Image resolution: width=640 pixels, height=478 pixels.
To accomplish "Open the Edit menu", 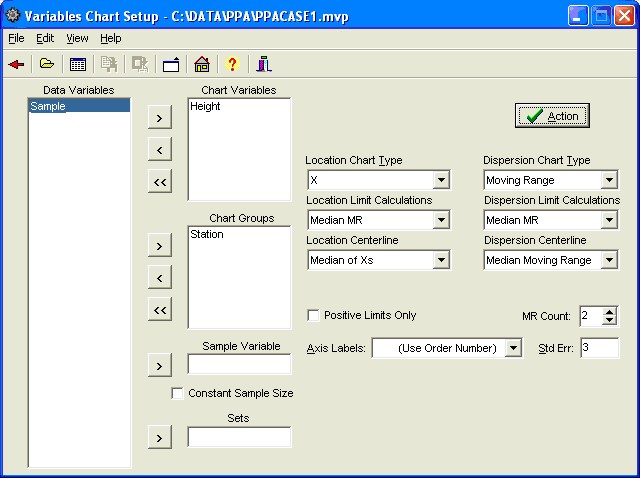I will point(45,38).
